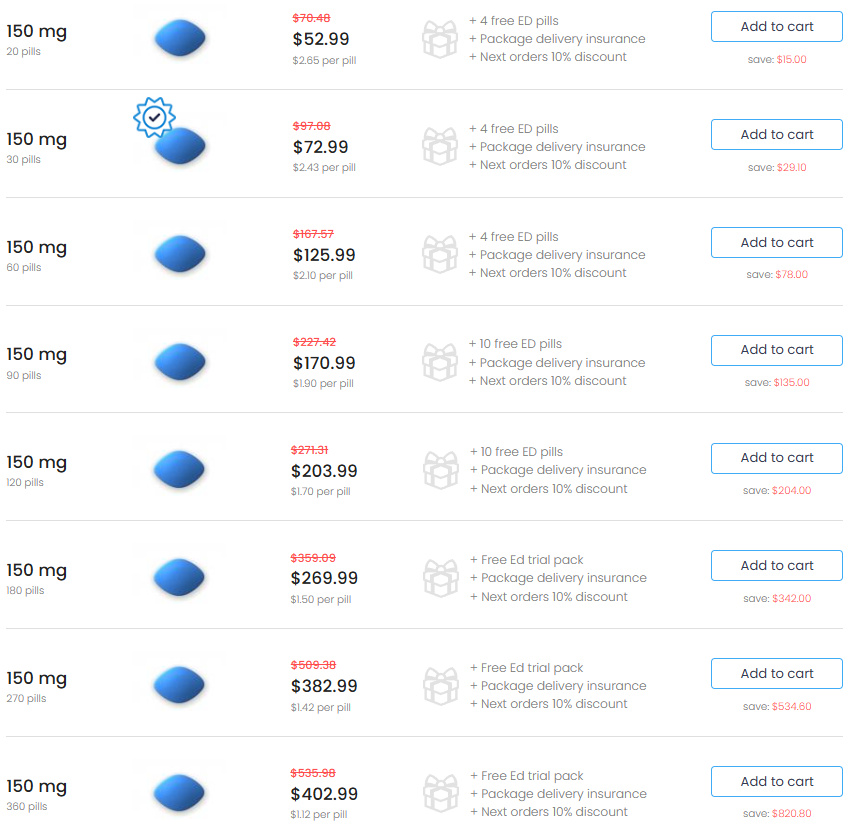Add the $203.99 package to cart
Image resolution: width=855 pixels, height=825 pixels.
point(776,458)
